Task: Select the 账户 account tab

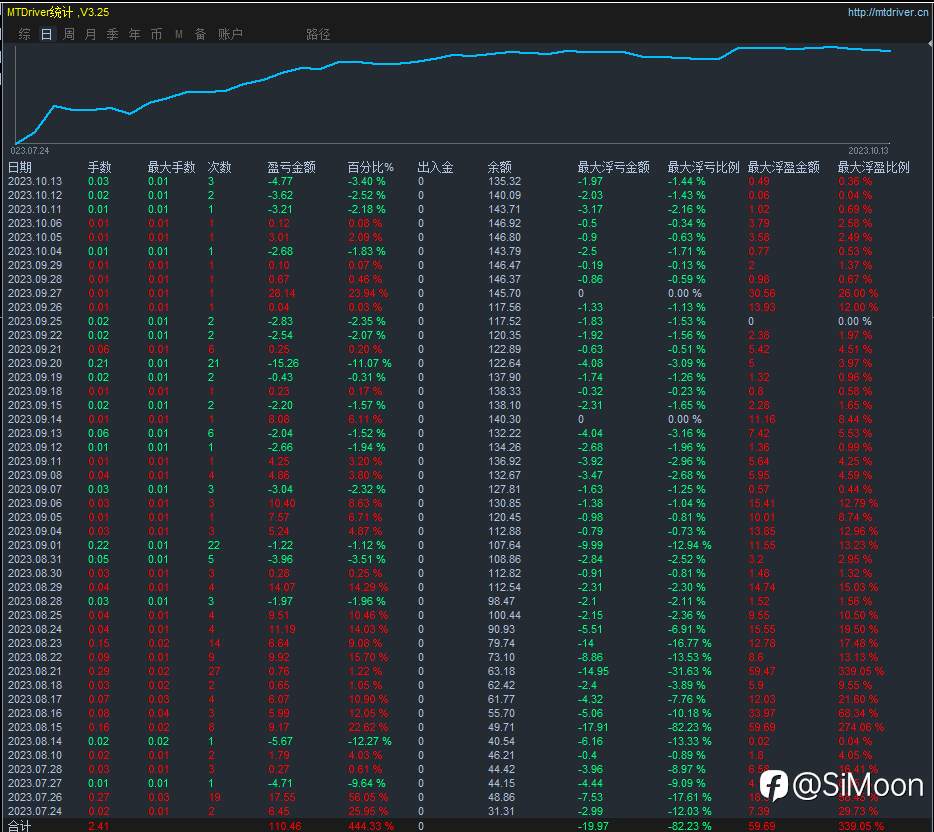Action: [230, 34]
